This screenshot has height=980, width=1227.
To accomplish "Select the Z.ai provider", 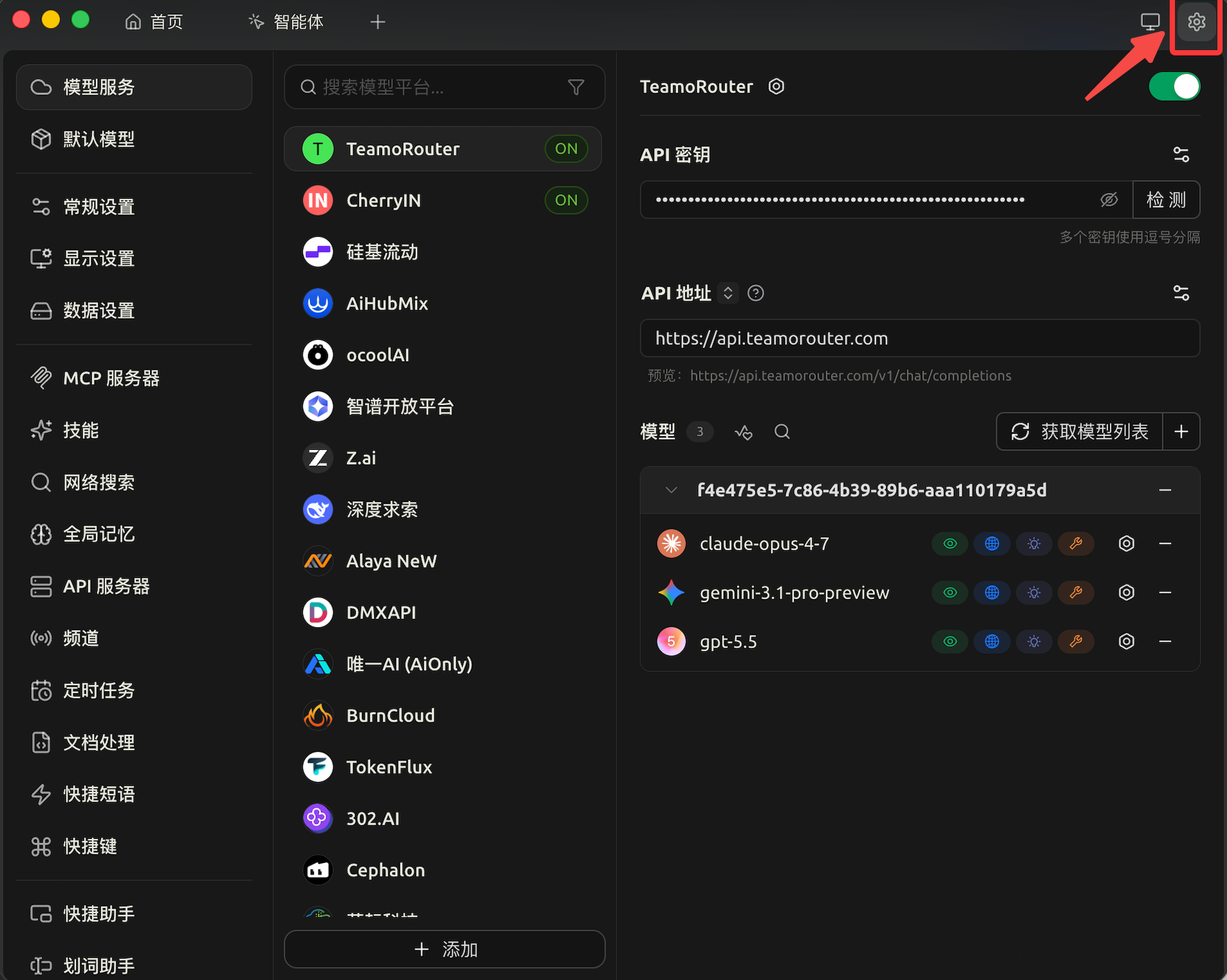I will (443, 458).
